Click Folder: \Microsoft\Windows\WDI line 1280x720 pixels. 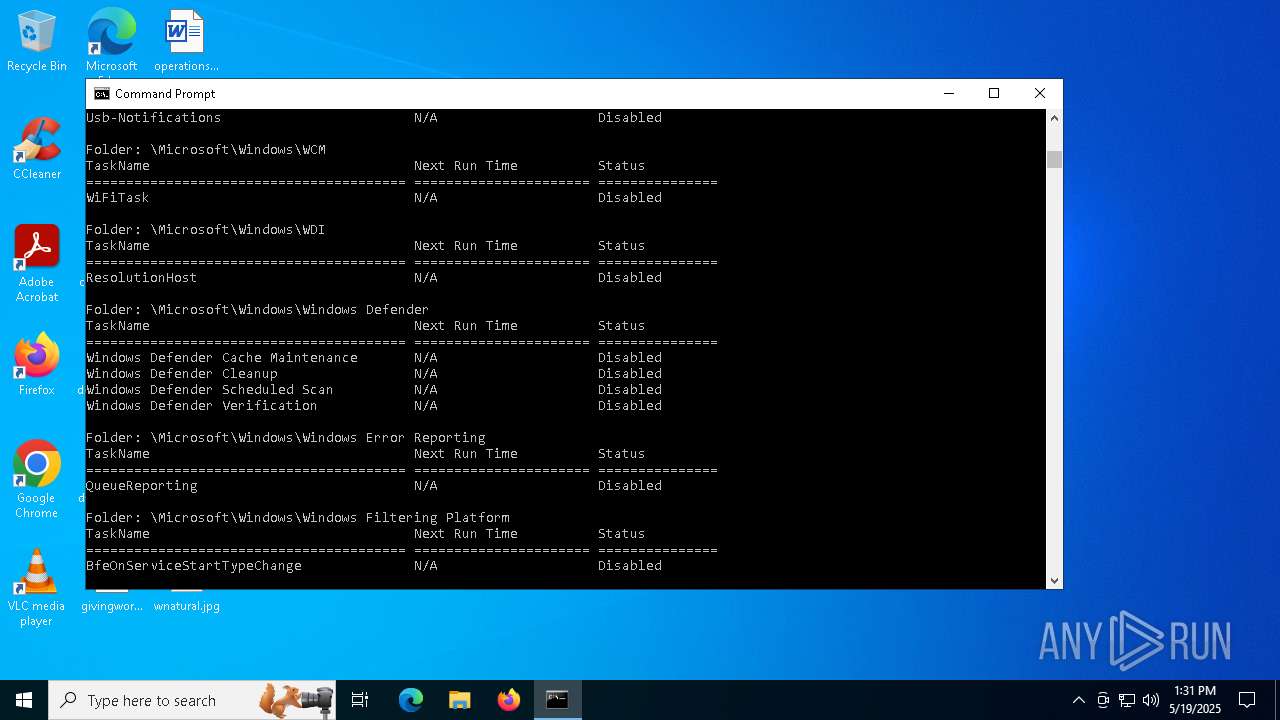pyautogui.click(x=205, y=230)
